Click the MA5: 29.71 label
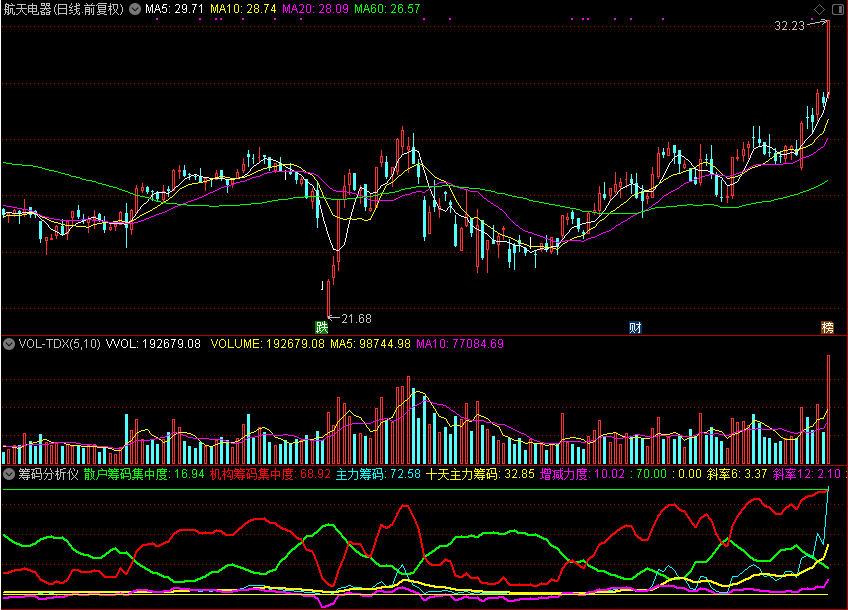848x610 pixels. [x=174, y=9]
